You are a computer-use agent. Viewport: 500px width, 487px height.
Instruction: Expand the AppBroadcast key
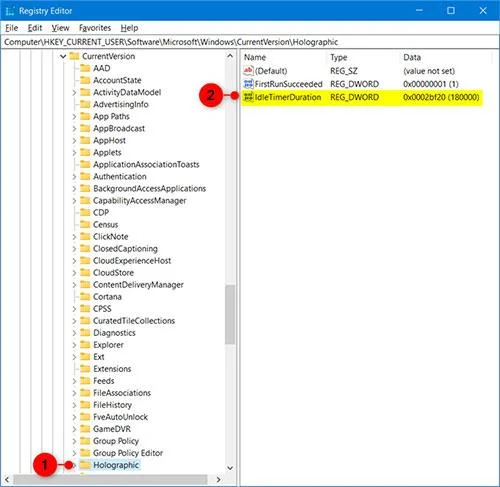point(74,129)
